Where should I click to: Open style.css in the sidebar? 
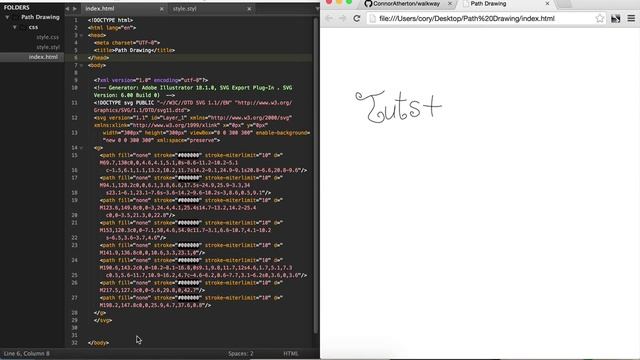pyautogui.click(x=47, y=37)
